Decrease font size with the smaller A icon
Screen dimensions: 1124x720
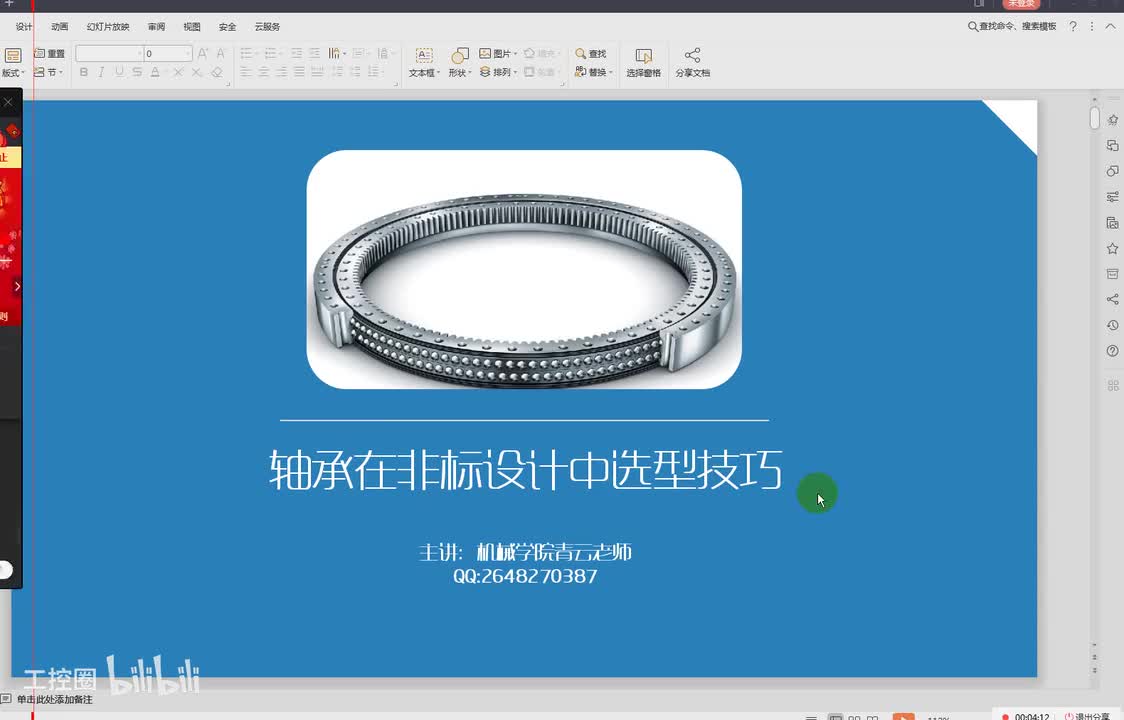pyautogui.click(x=221, y=54)
